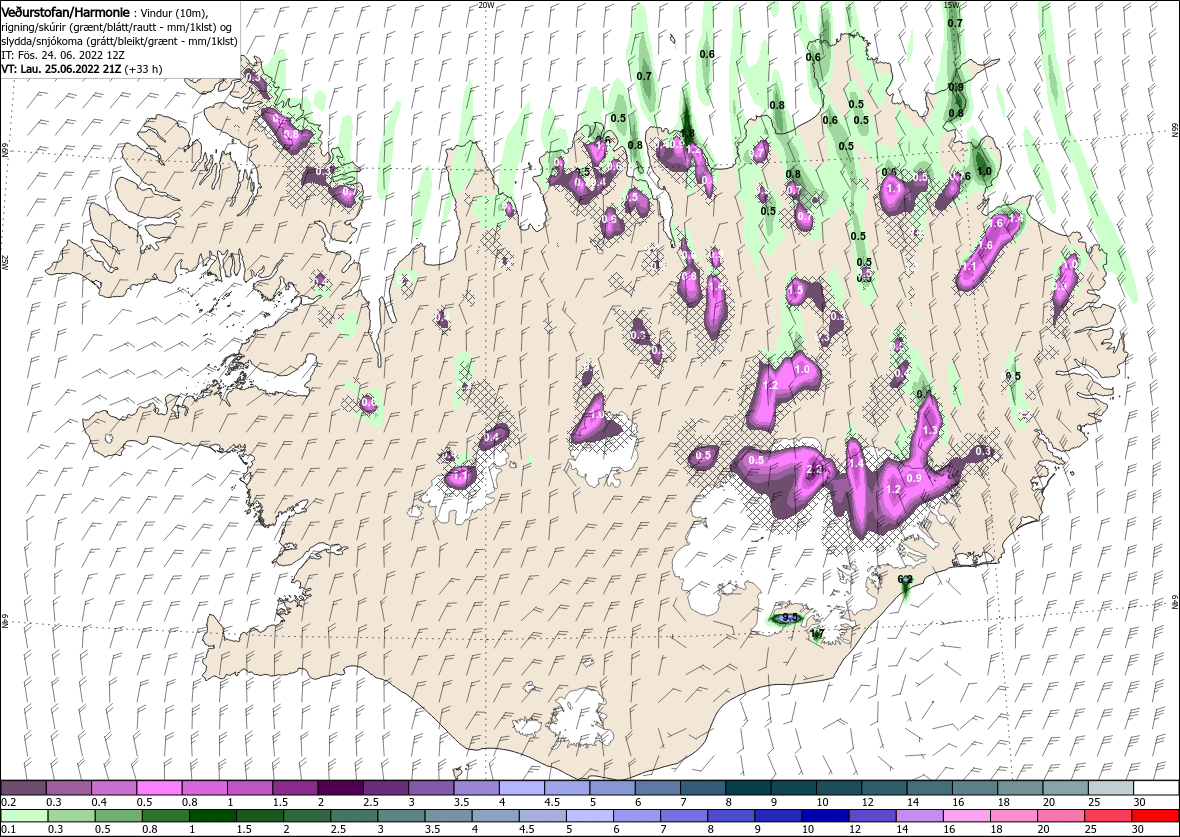Click the bright red 30 swatch in the rain legend
The height and width of the screenshot is (837, 1180).
tap(1155, 816)
